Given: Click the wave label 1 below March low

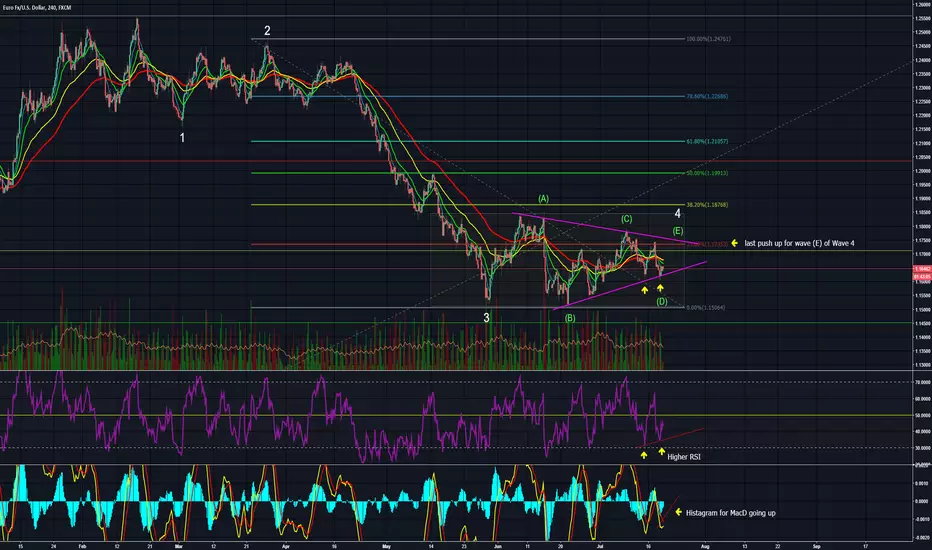Looking at the screenshot, I should coord(182,137).
